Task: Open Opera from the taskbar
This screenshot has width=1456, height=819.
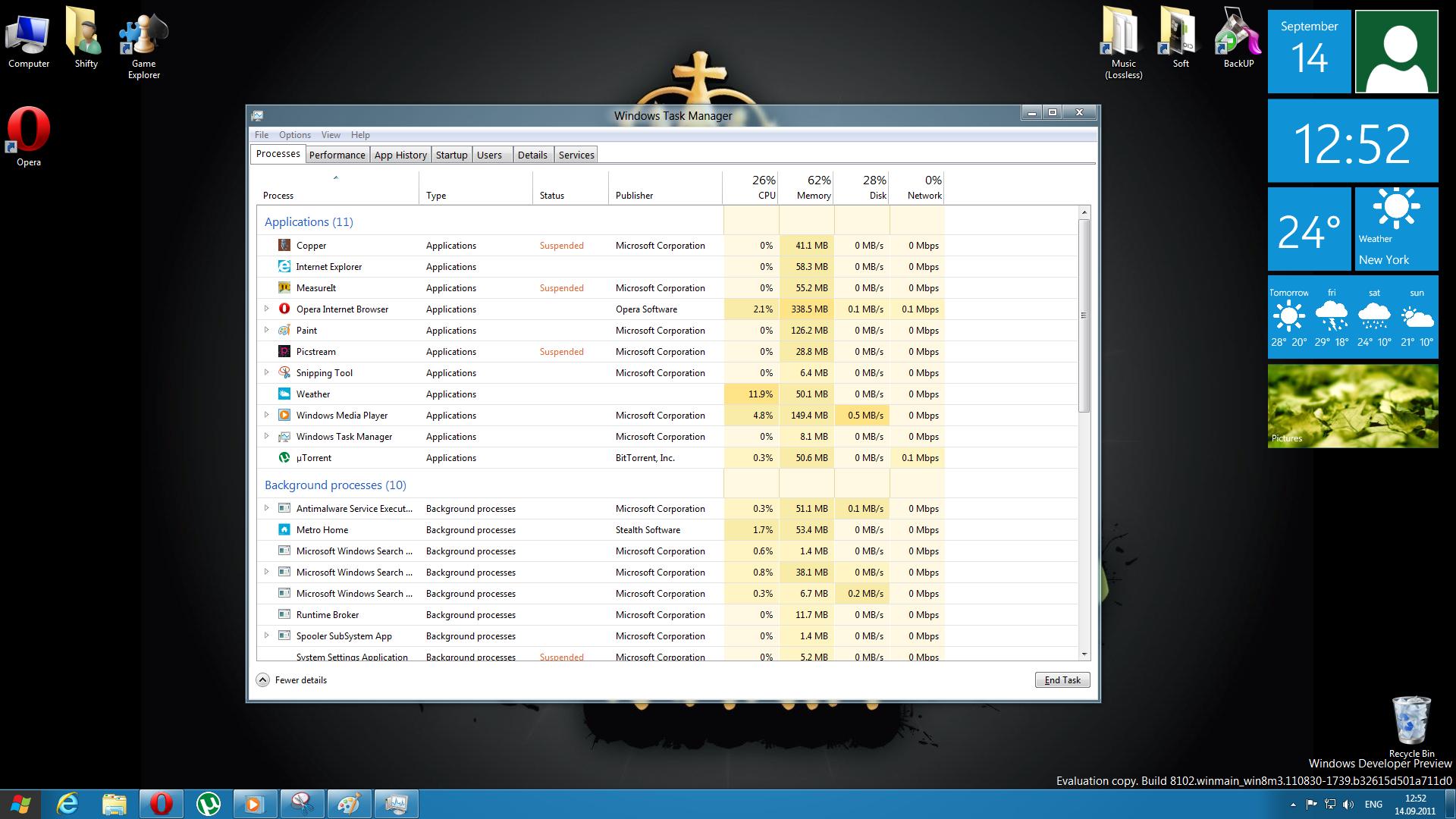Action: (162, 804)
